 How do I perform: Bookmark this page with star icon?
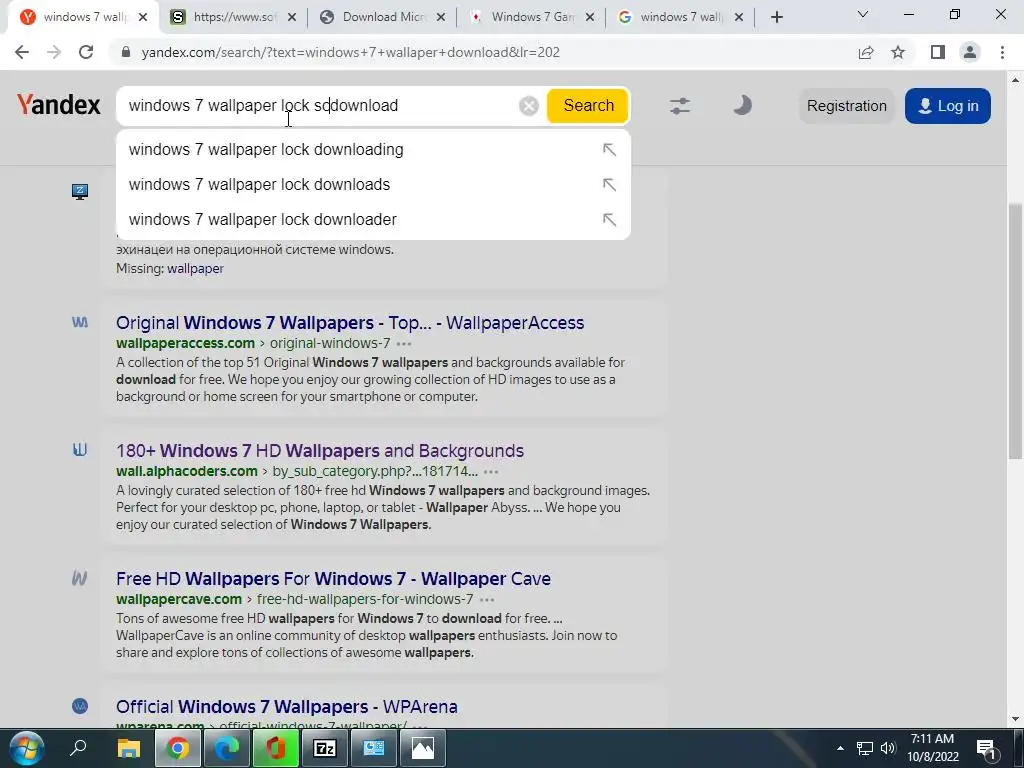point(898,52)
